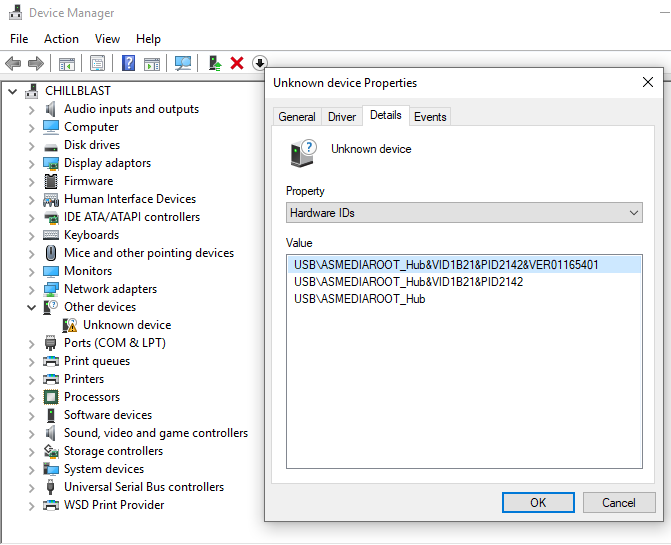Expand the Display adaptors category
Screen dimensions: 671x545
(31, 163)
